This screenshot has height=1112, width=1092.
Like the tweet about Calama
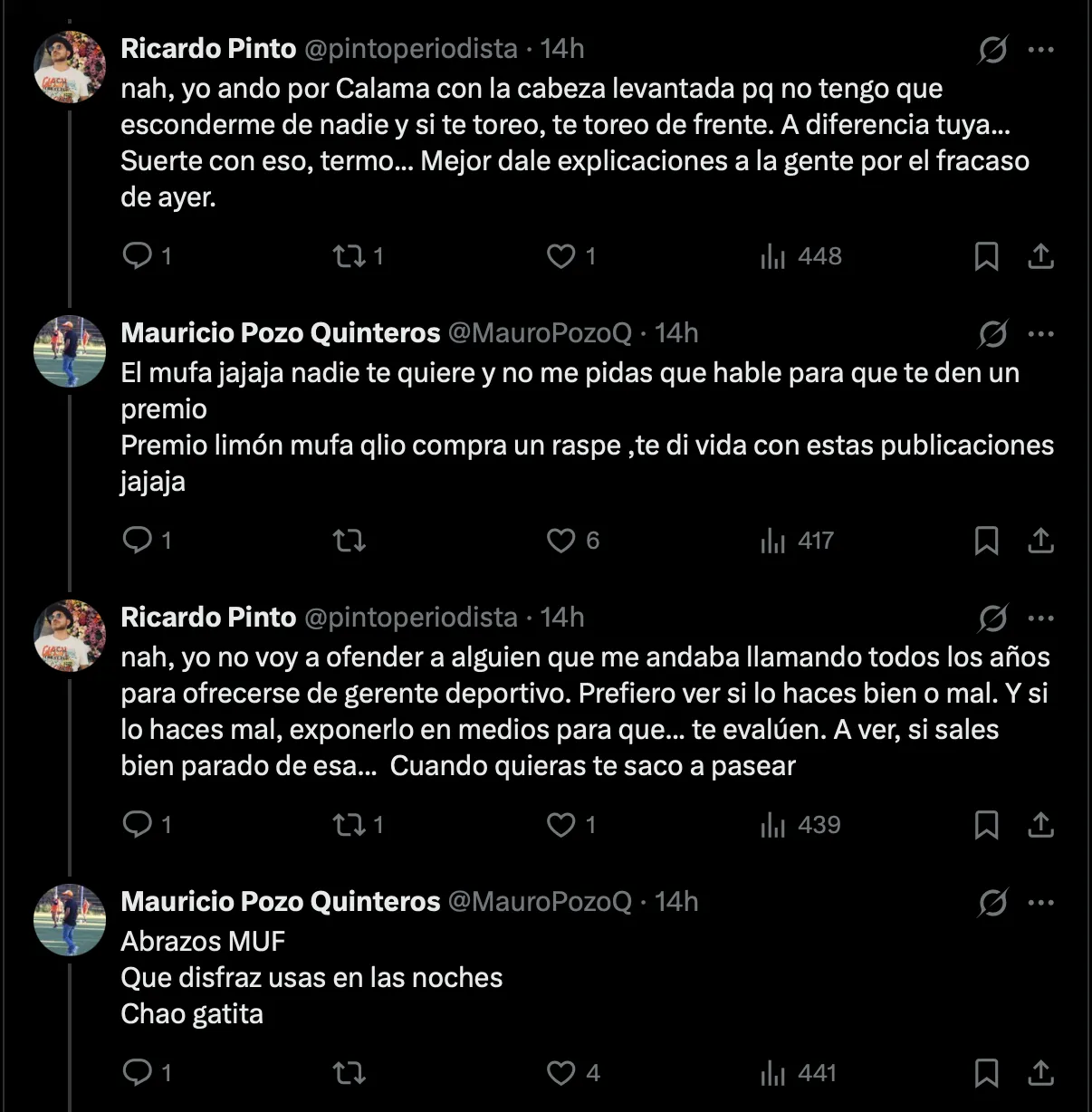coord(561,256)
